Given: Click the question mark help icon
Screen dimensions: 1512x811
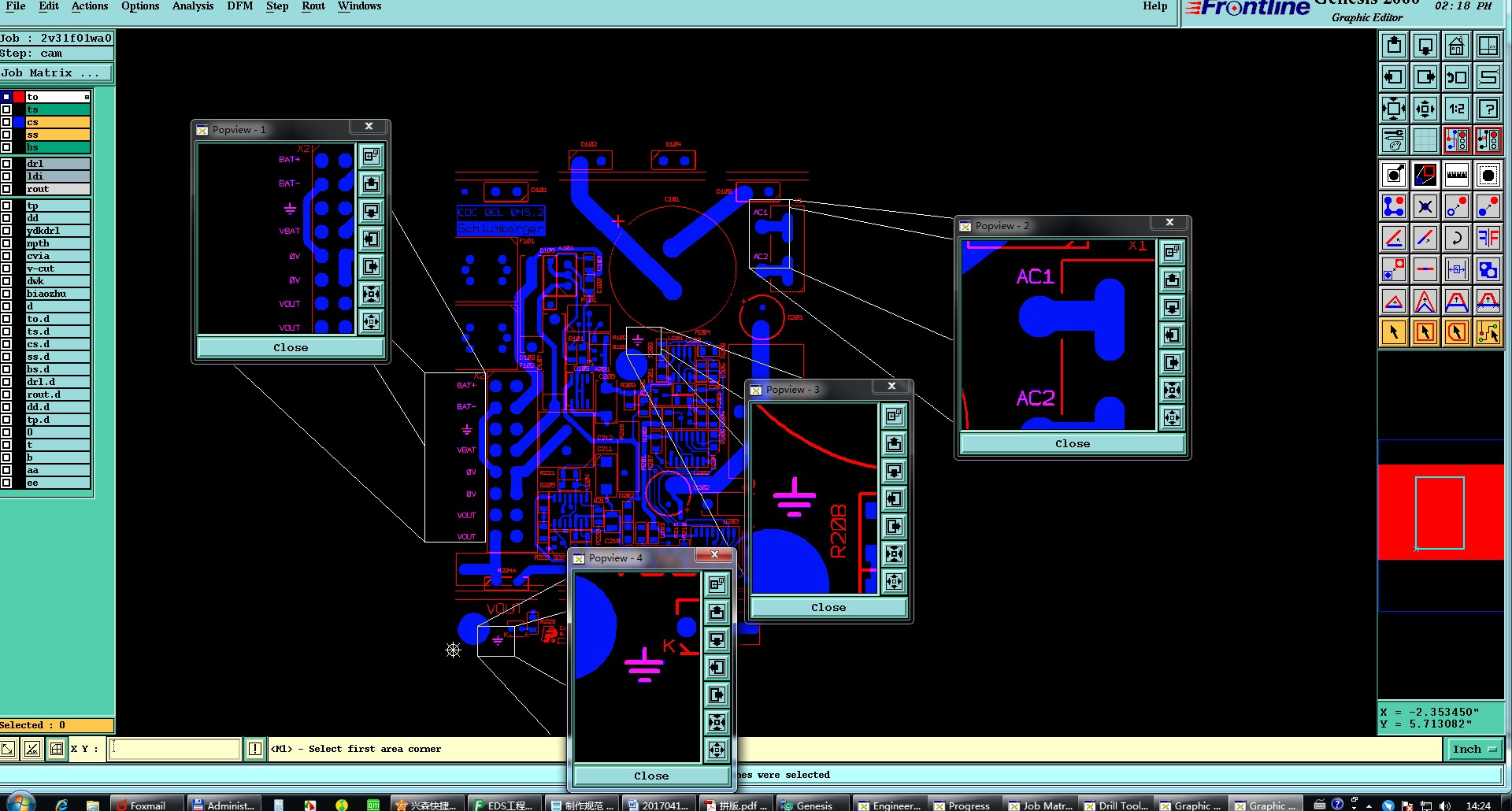Looking at the screenshot, I should tap(1488, 109).
